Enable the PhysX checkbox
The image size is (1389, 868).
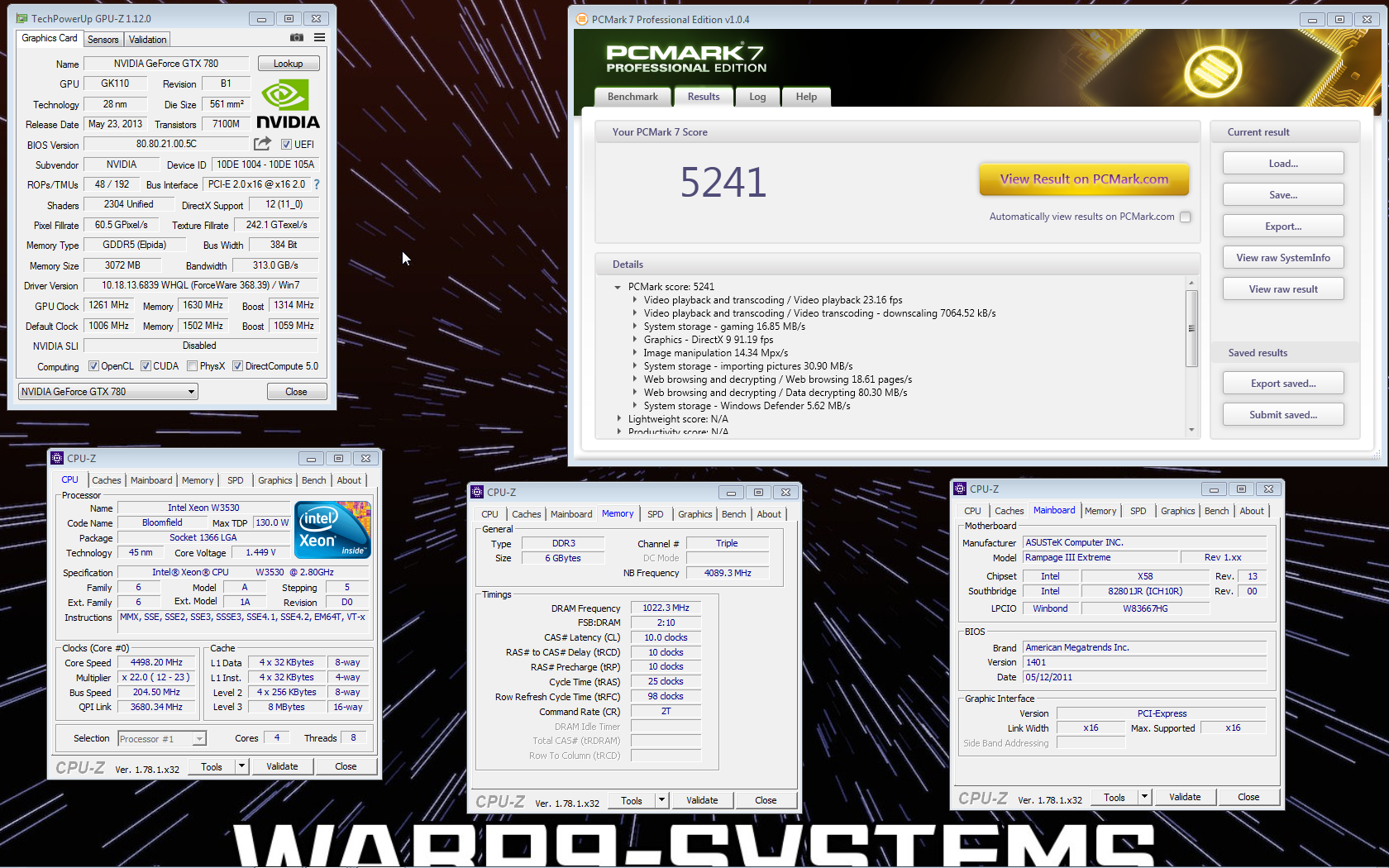point(192,366)
